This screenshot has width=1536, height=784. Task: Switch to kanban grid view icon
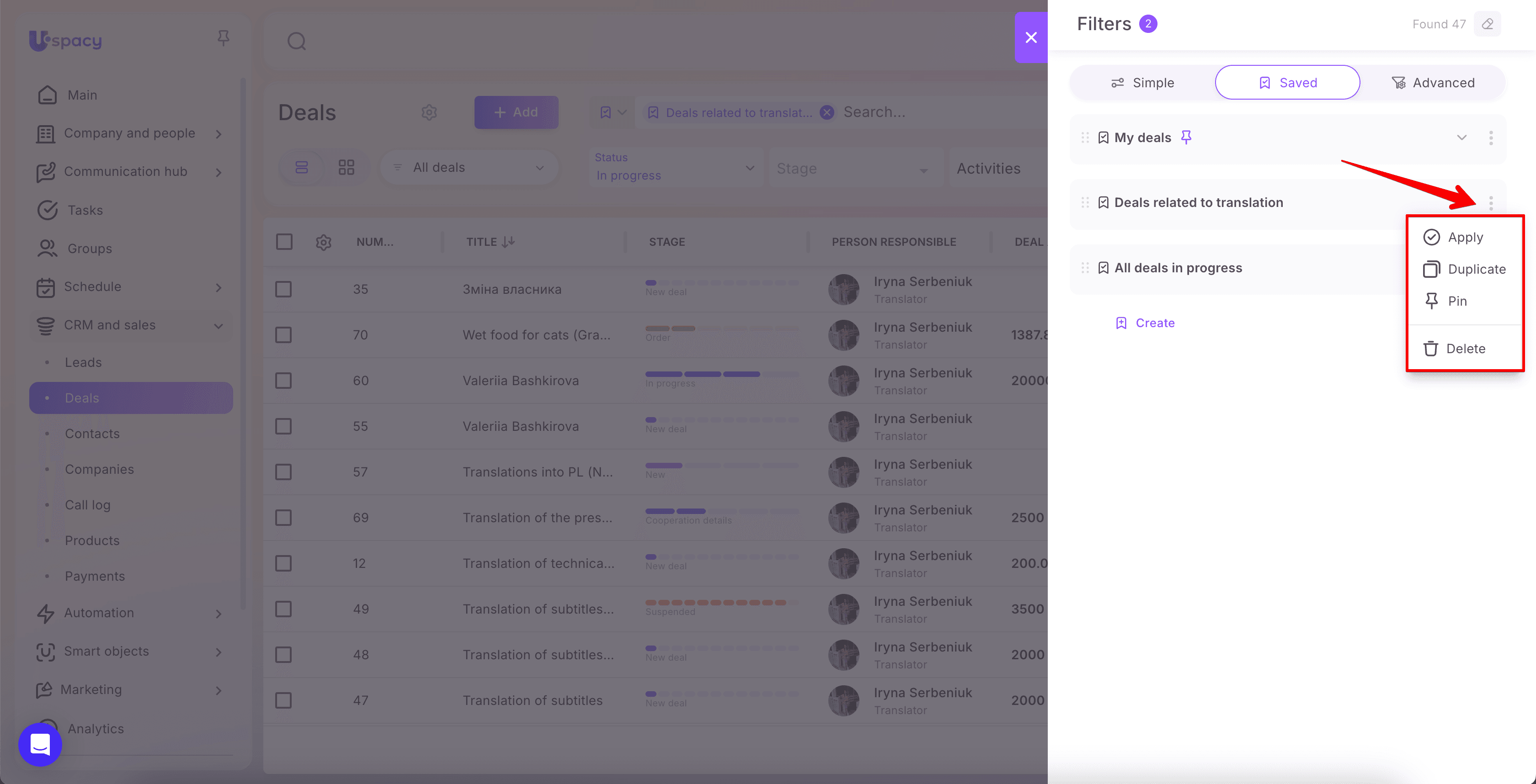click(347, 167)
